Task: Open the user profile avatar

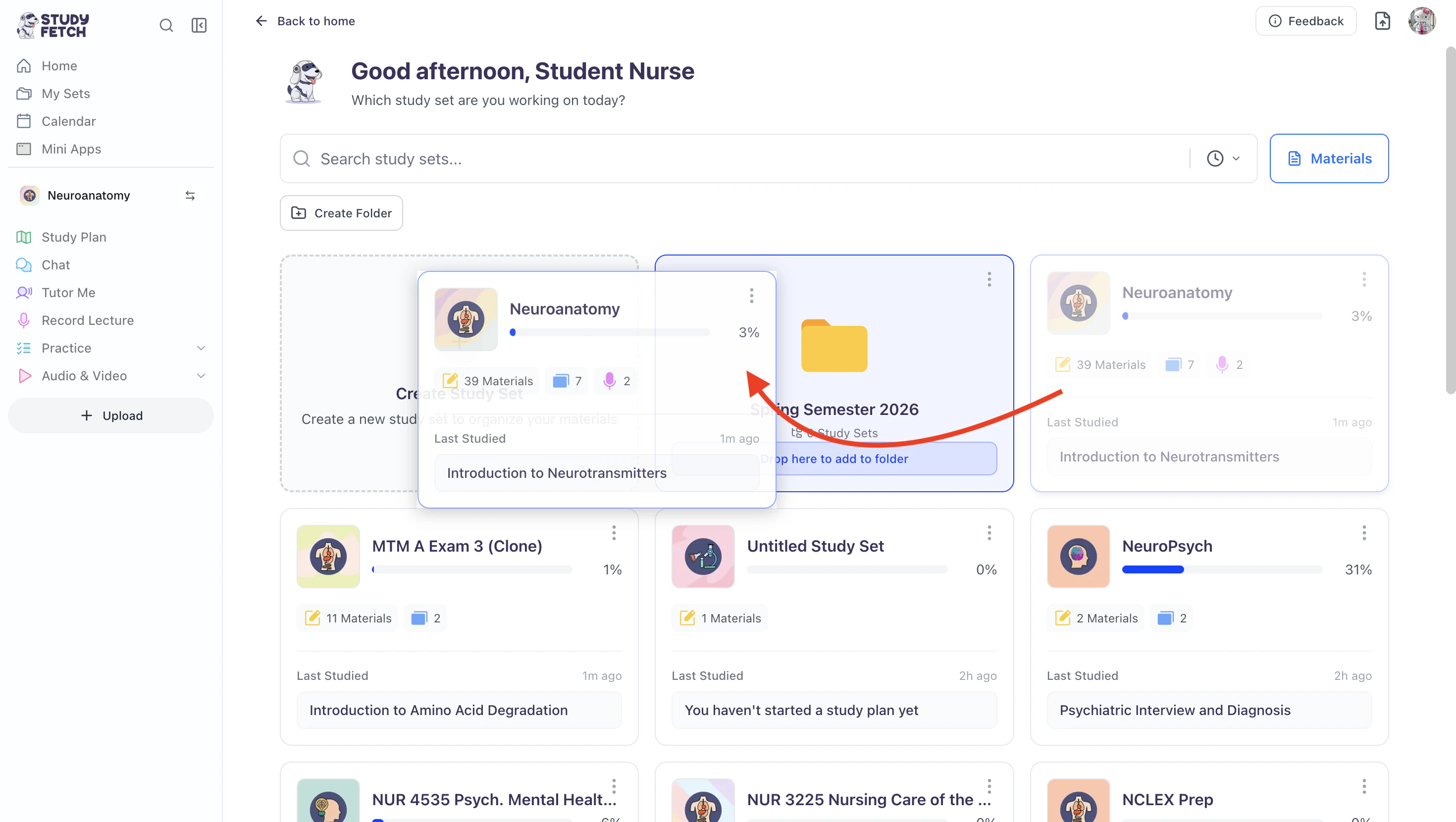Action: point(1422,21)
